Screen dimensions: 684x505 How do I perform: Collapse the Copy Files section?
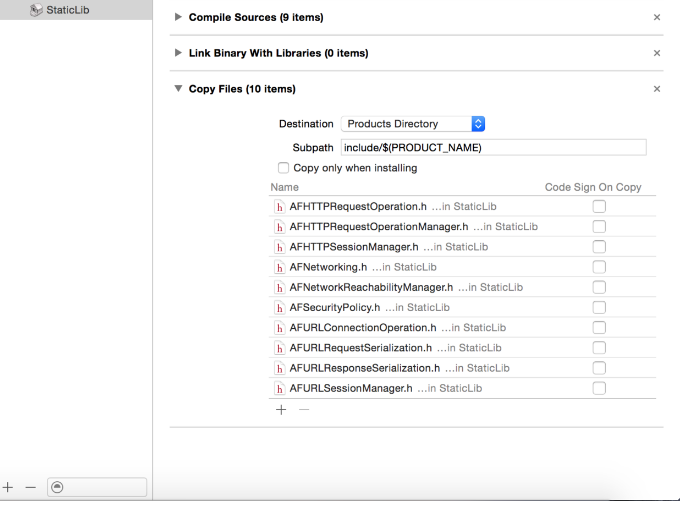pyautogui.click(x=179, y=89)
